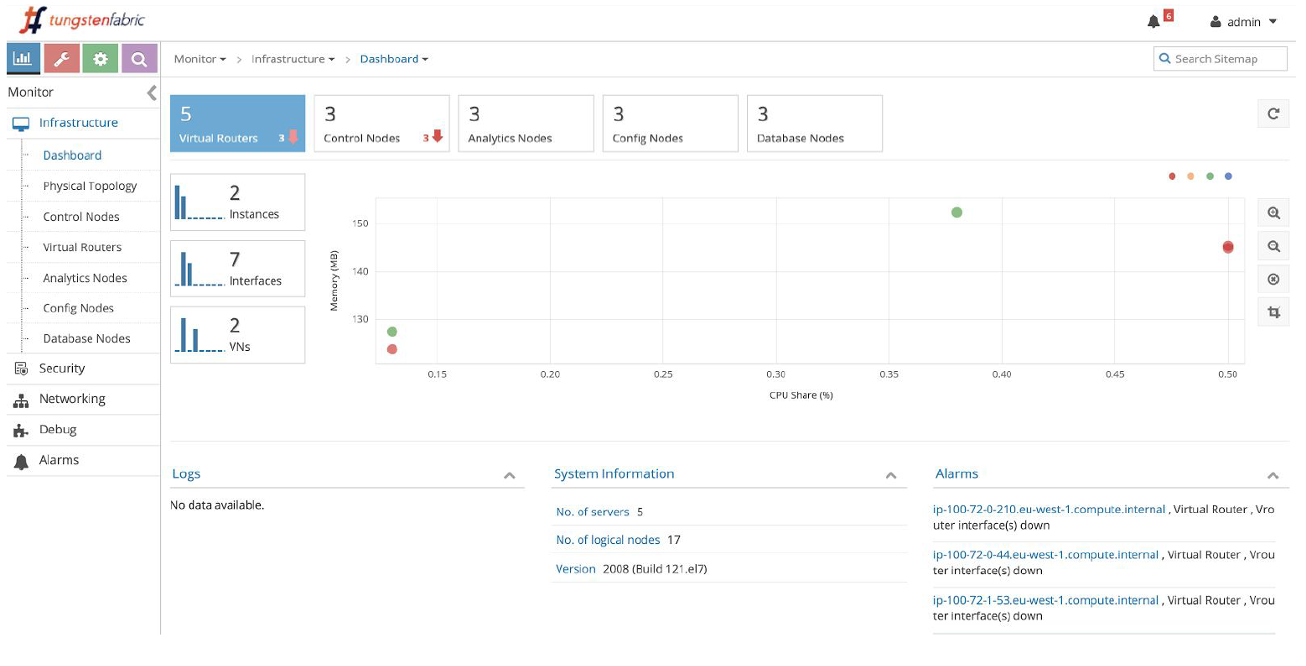Viewport: 1306px width, 666px height.
Task: Open Physical Topology in the sidebar
Action: click(x=90, y=186)
